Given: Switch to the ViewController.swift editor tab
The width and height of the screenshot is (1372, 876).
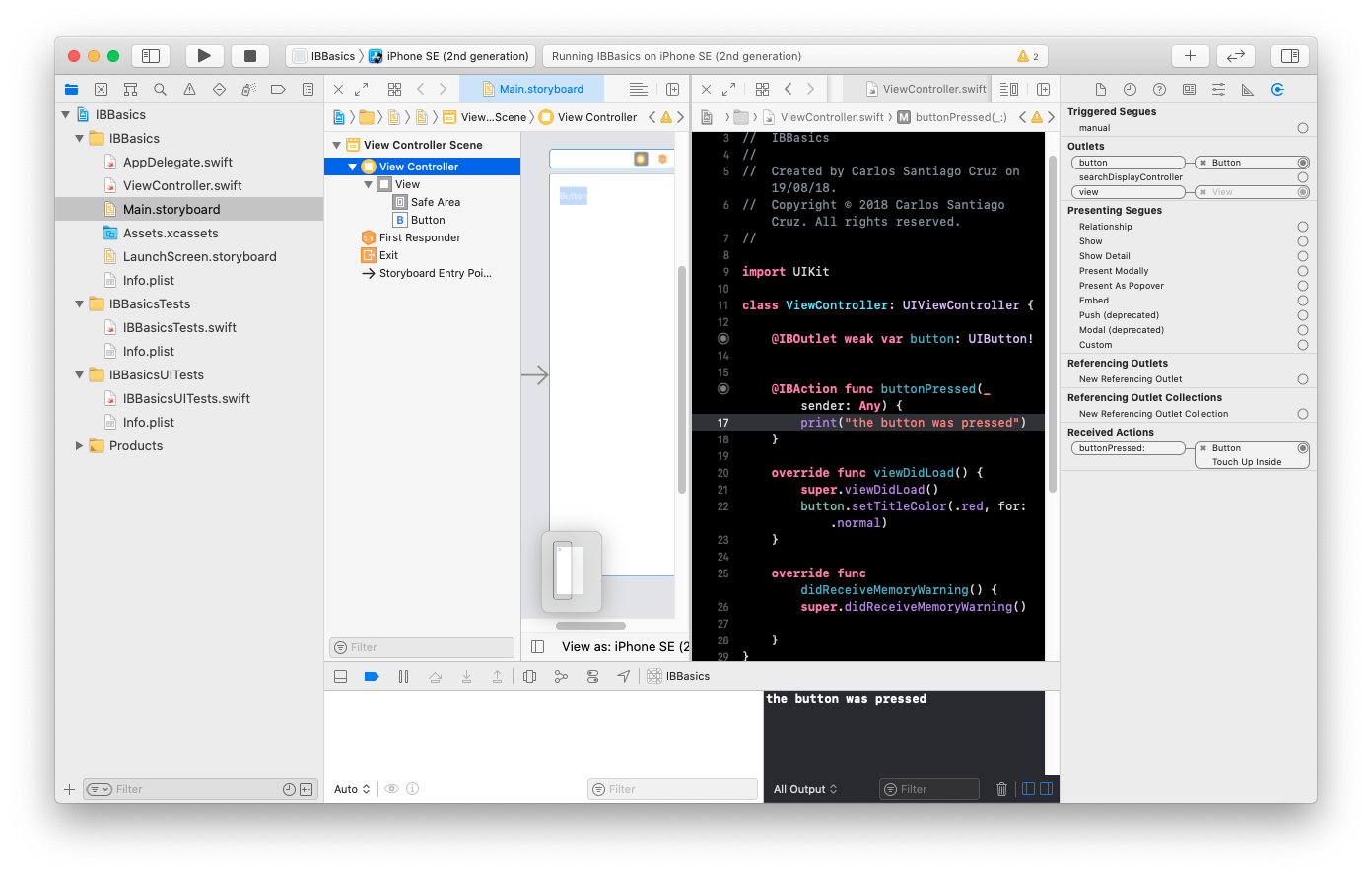Looking at the screenshot, I should 926,89.
